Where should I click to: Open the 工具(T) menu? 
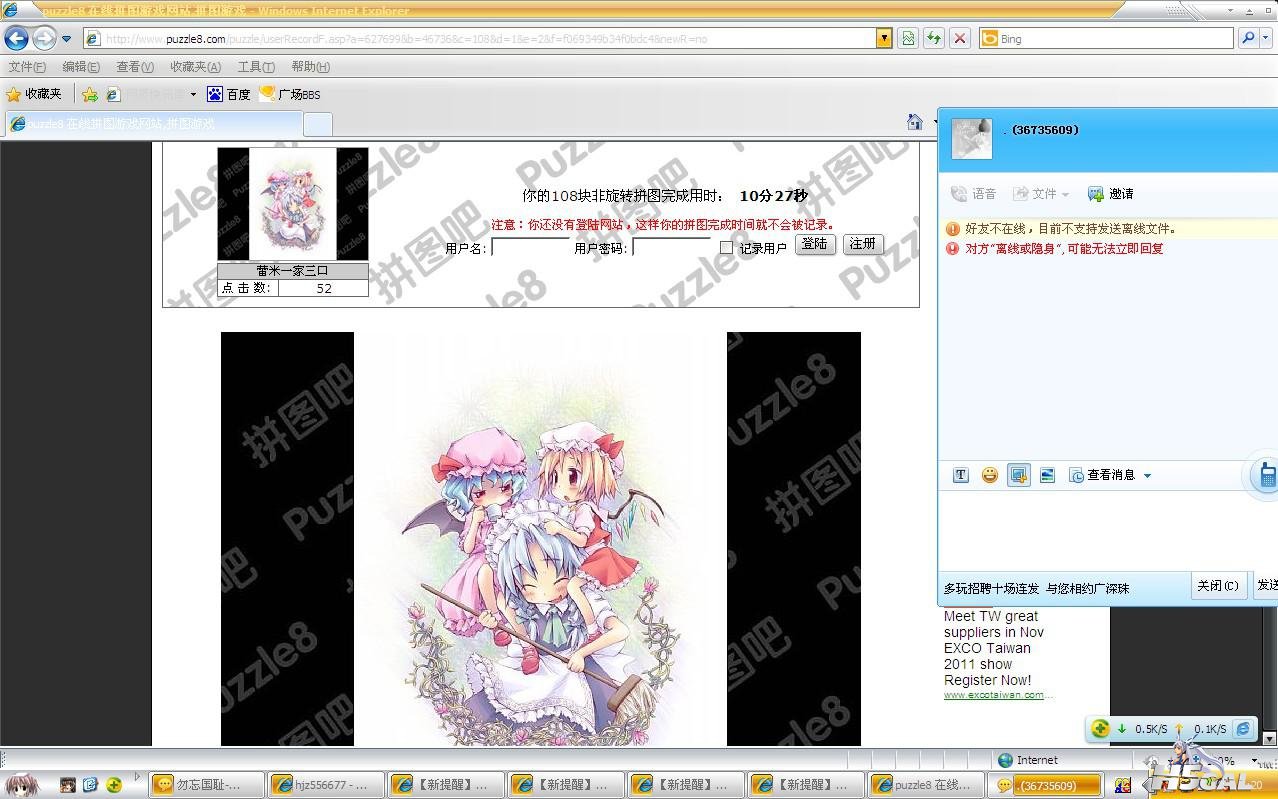[x=256, y=67]
